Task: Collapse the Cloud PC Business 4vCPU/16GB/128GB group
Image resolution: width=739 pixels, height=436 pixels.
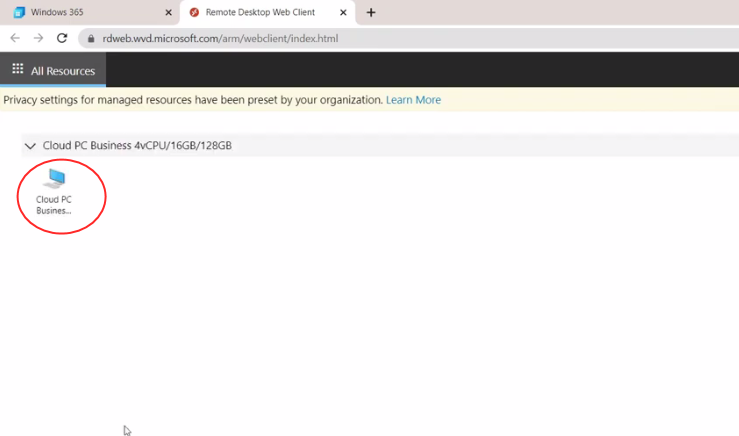Action: [30, 146]
